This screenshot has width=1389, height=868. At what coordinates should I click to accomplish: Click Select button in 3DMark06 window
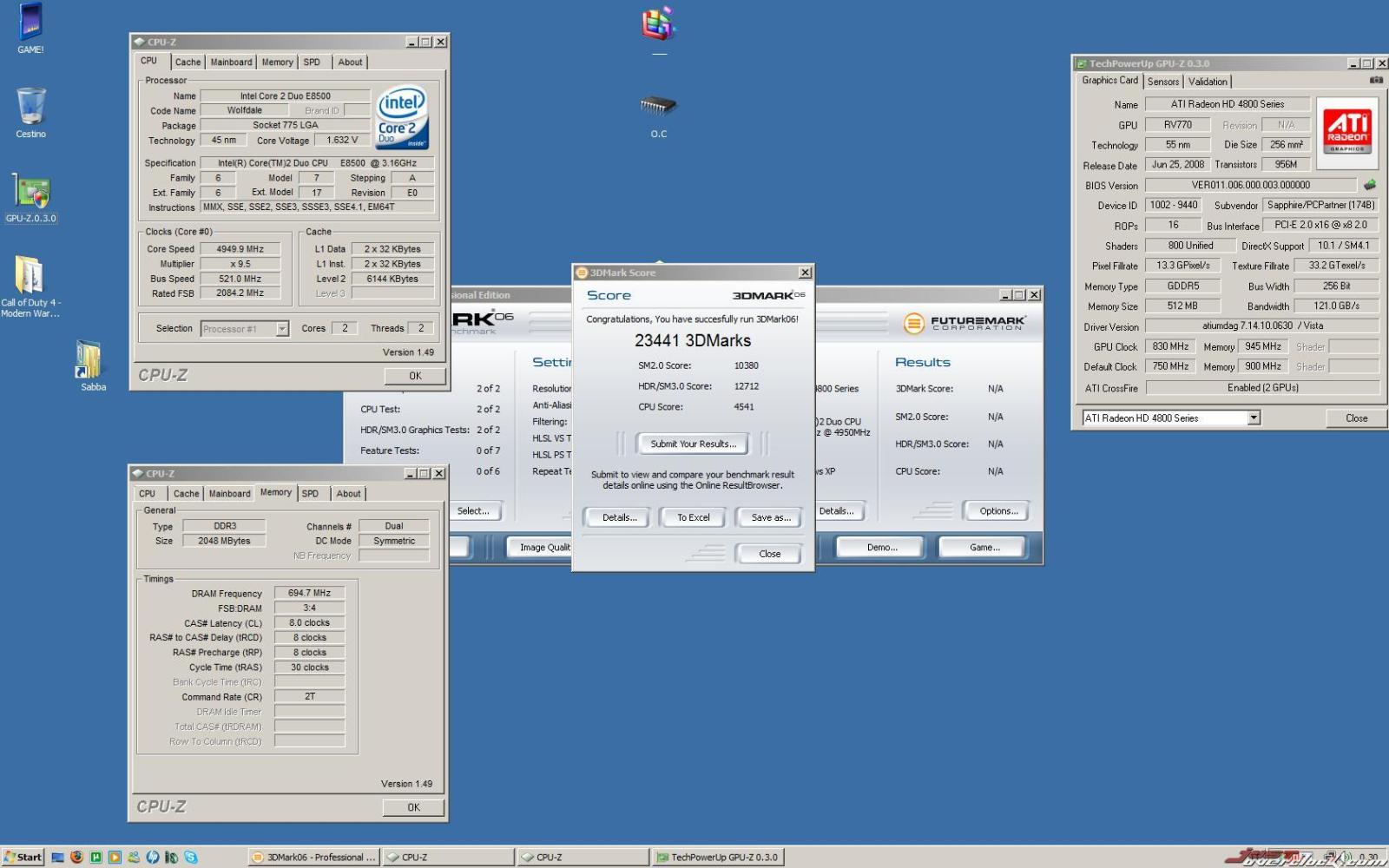coord(475,511)
